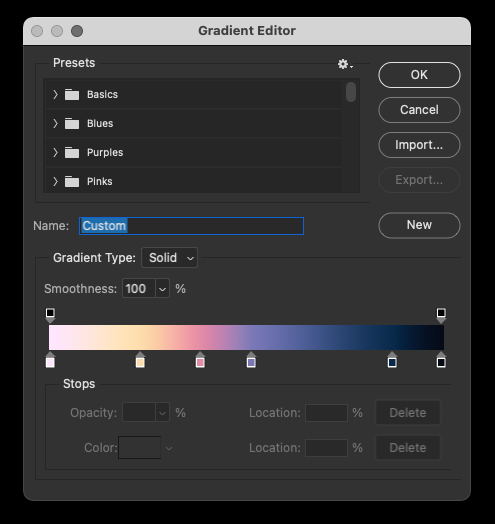The image size is (495, 524).
Task: Select the purple color stop
Action: [251, 360]
